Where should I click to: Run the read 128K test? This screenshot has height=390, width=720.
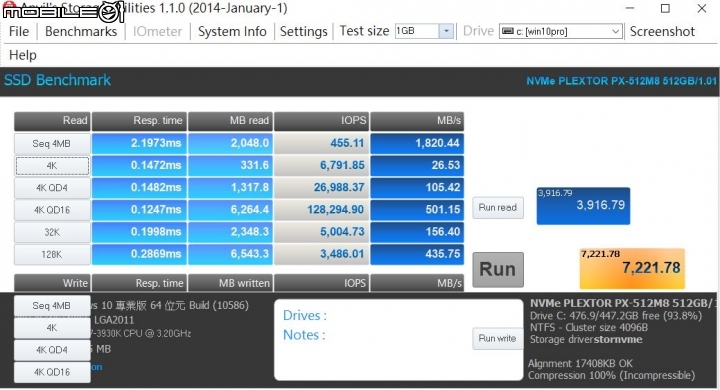(x=52, y=254)
